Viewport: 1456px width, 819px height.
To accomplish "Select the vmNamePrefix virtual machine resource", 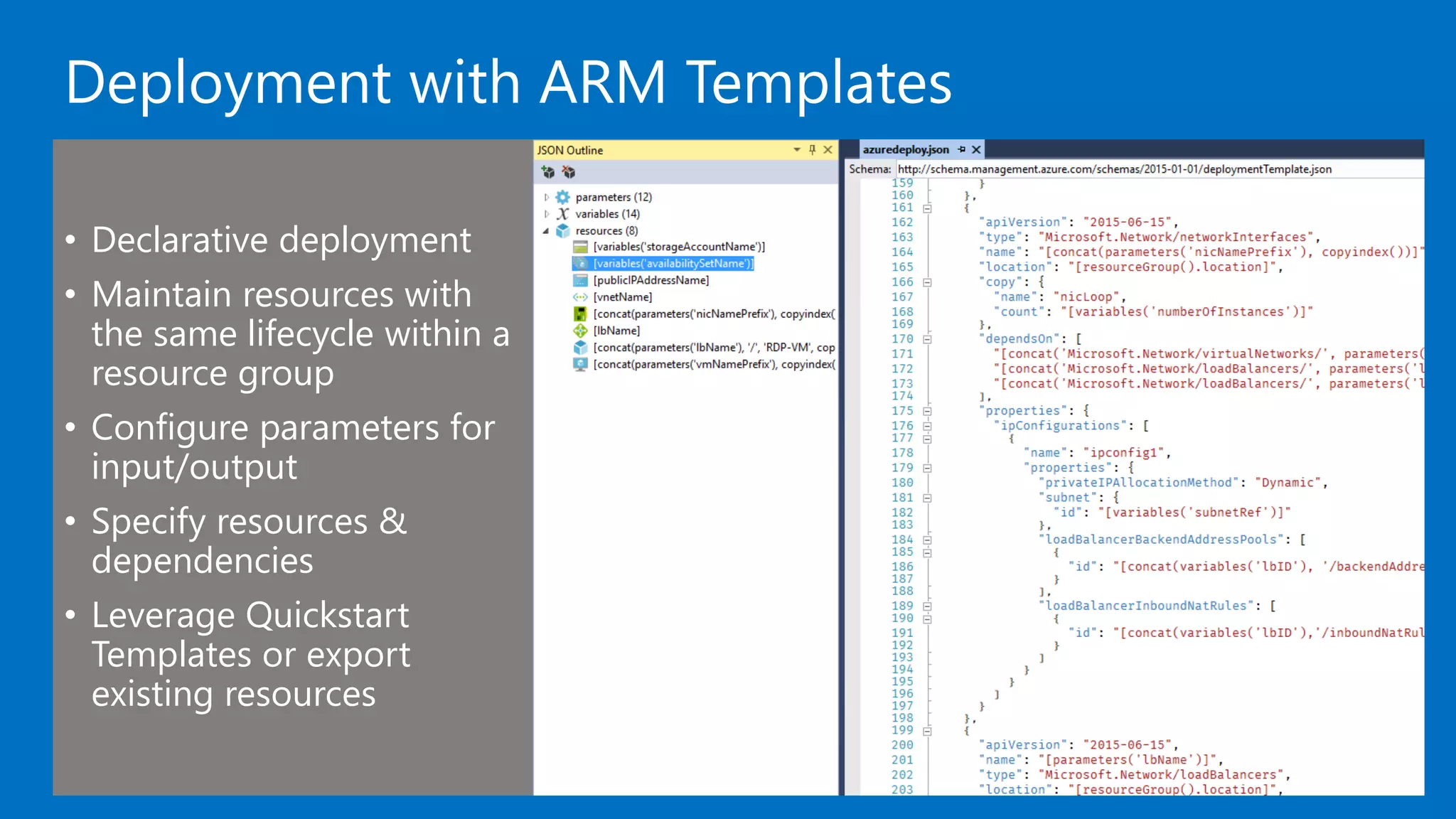I will tap(714, 364).
